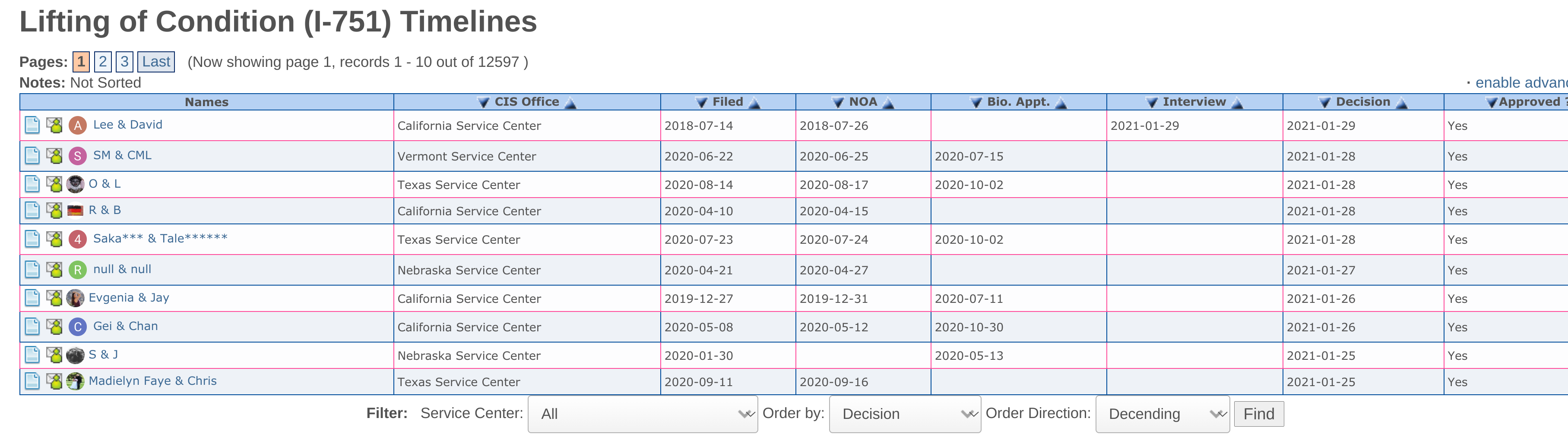Click the purple C avatar for Gei & Chan

click(x=77, y=327)
